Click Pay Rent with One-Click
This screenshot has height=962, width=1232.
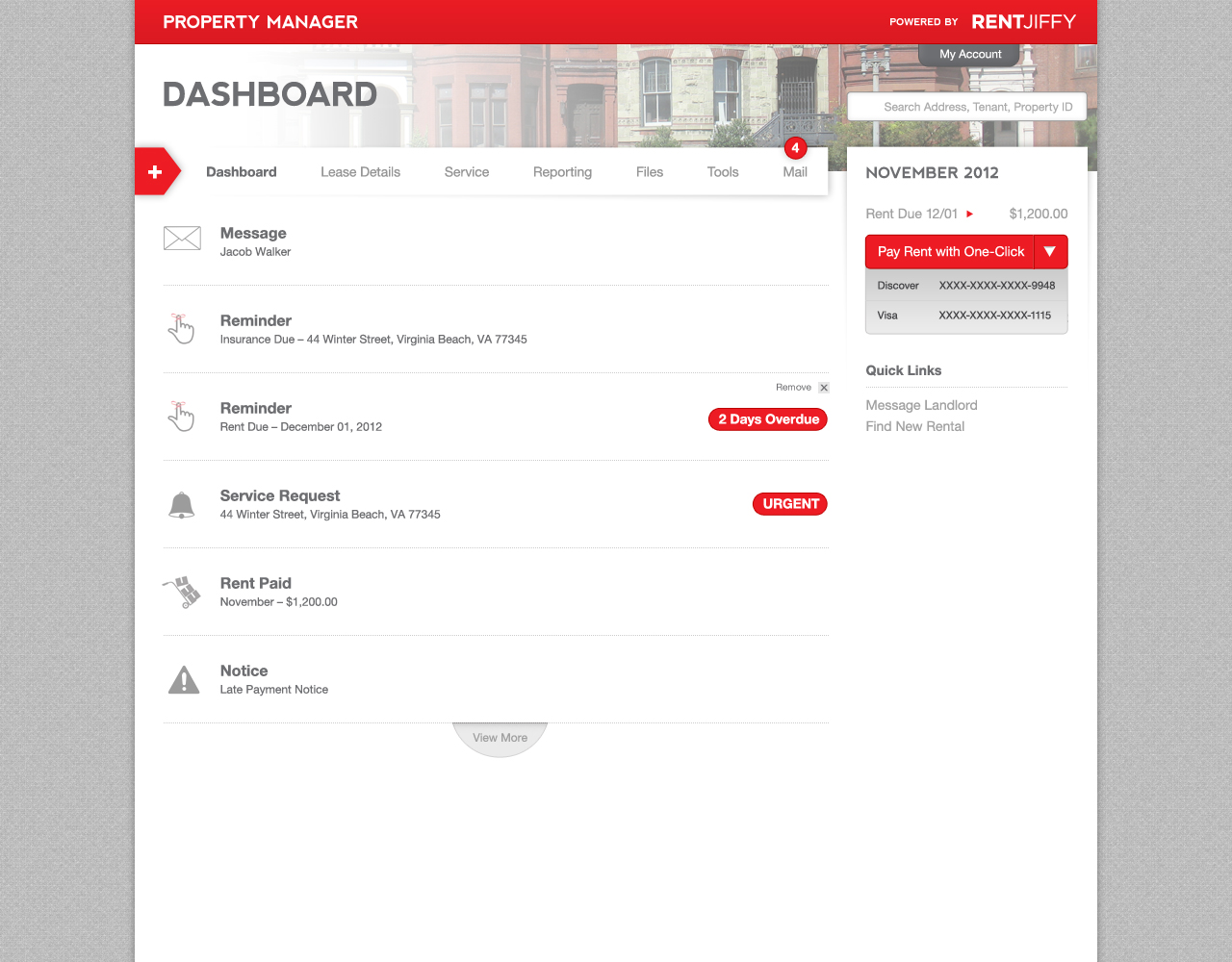click(949, 251)
